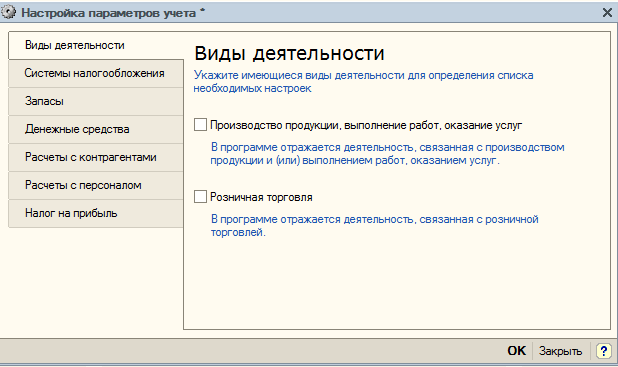Open the Запасы tab
618x367 pixels.
[x=96, y=101]
